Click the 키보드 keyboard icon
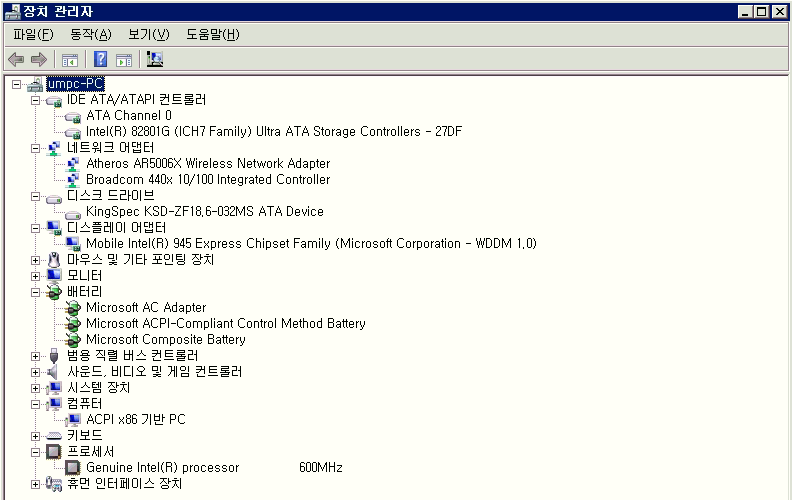The height and width of the screenshot is (500, 792). pyautogui.click(x=54, y=436)
